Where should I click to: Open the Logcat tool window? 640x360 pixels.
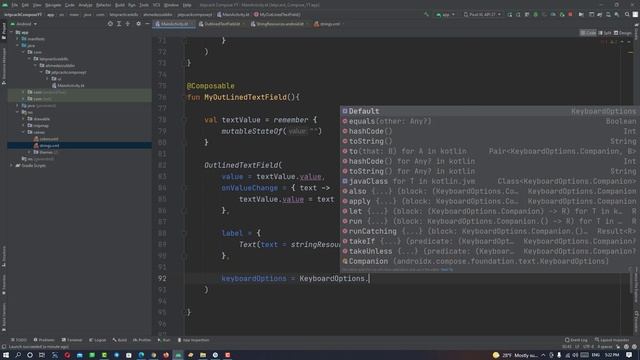[x=98, y=340]
